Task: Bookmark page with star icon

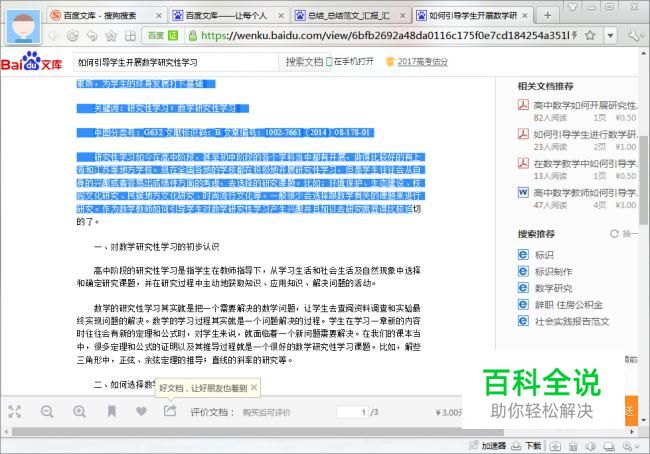Action: pos(590,36)
